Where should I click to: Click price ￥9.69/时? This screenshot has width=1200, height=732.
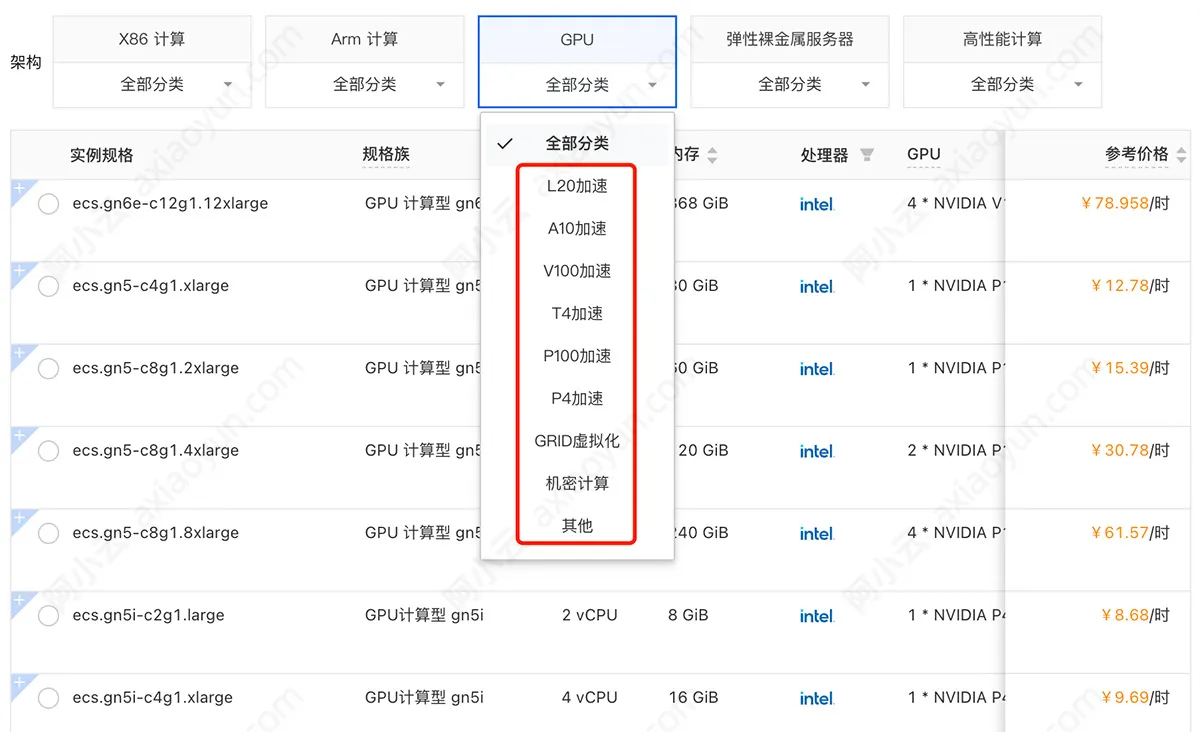pyautogui.click(x=1134, y=697)
